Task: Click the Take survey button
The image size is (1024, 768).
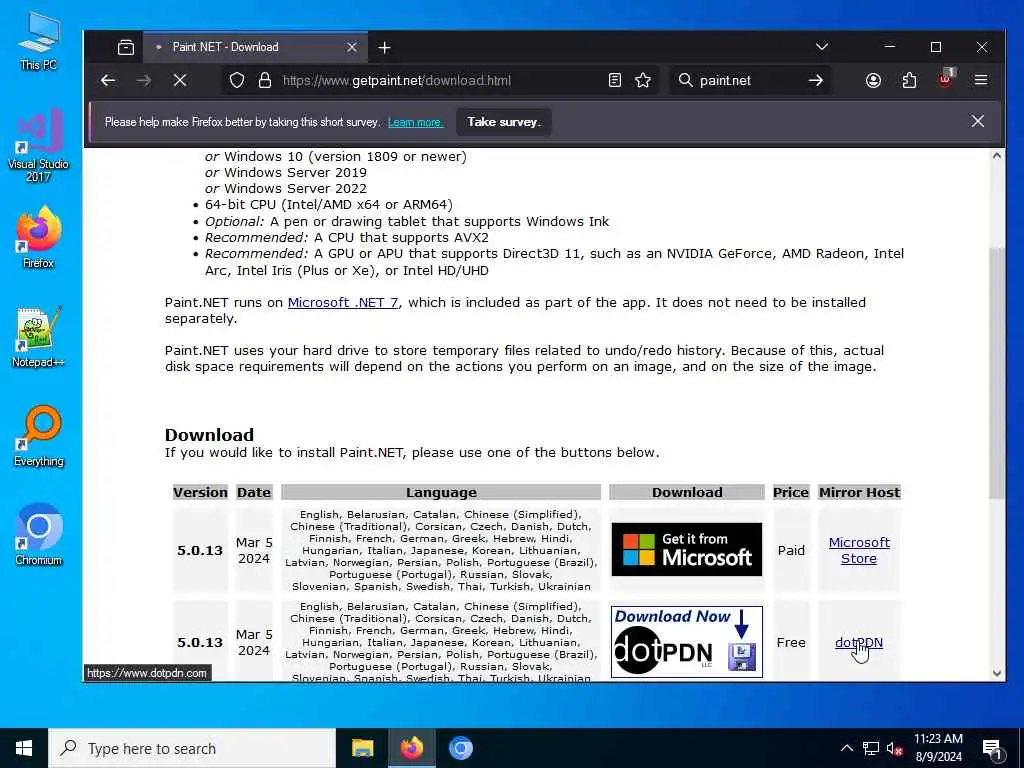Action: 504,122
